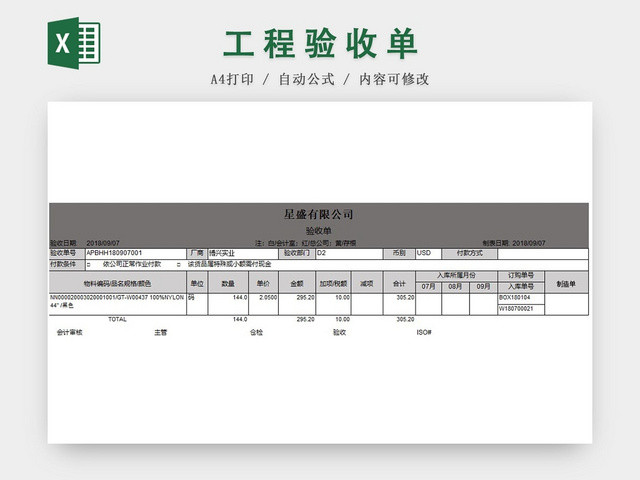Viewport: 640px width, 480px height.
Task: Select the 星盛有限公司 company name header
Action: (318, 214)
